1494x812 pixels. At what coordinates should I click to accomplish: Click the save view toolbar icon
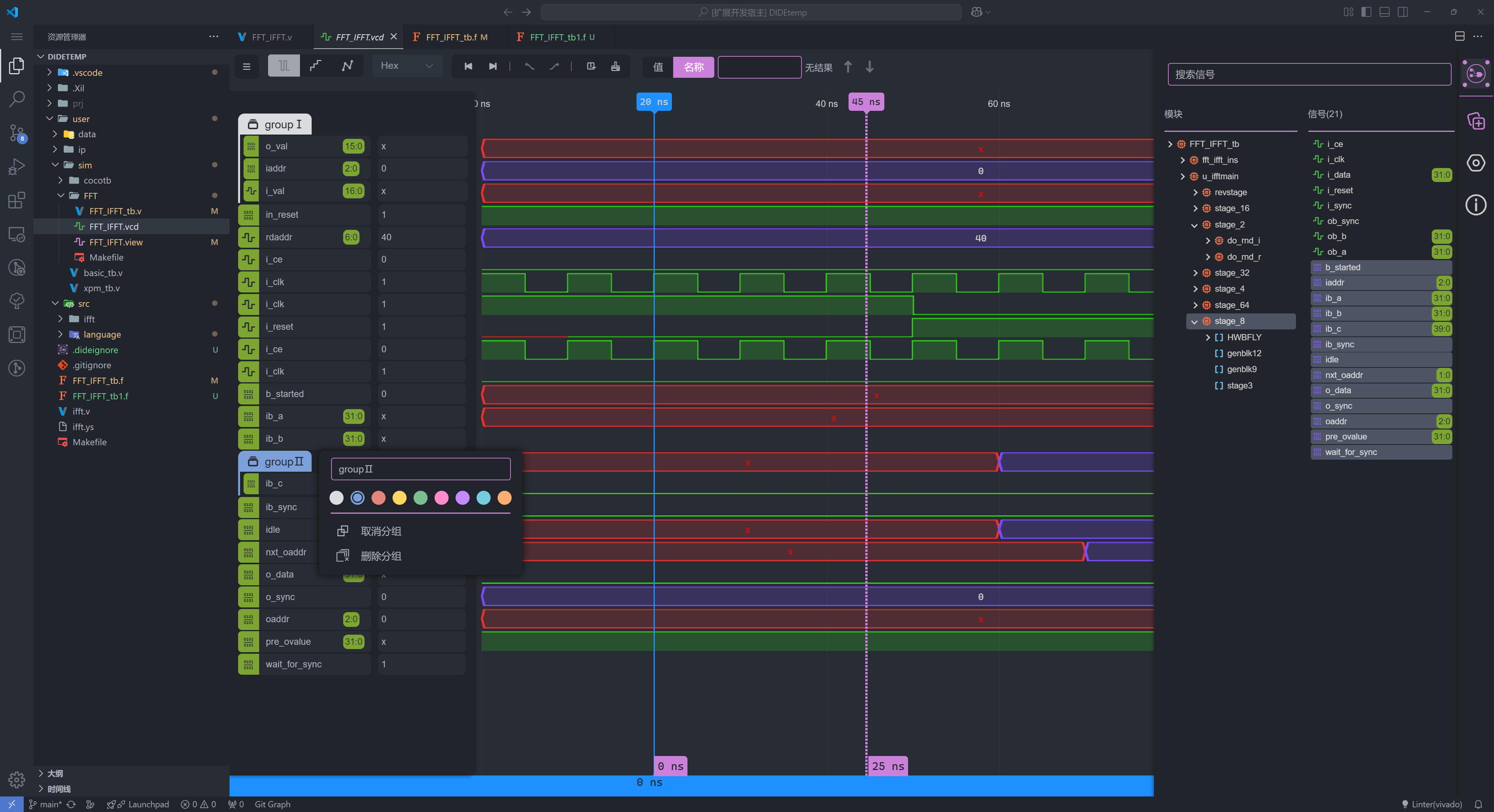tap(615, 66)
